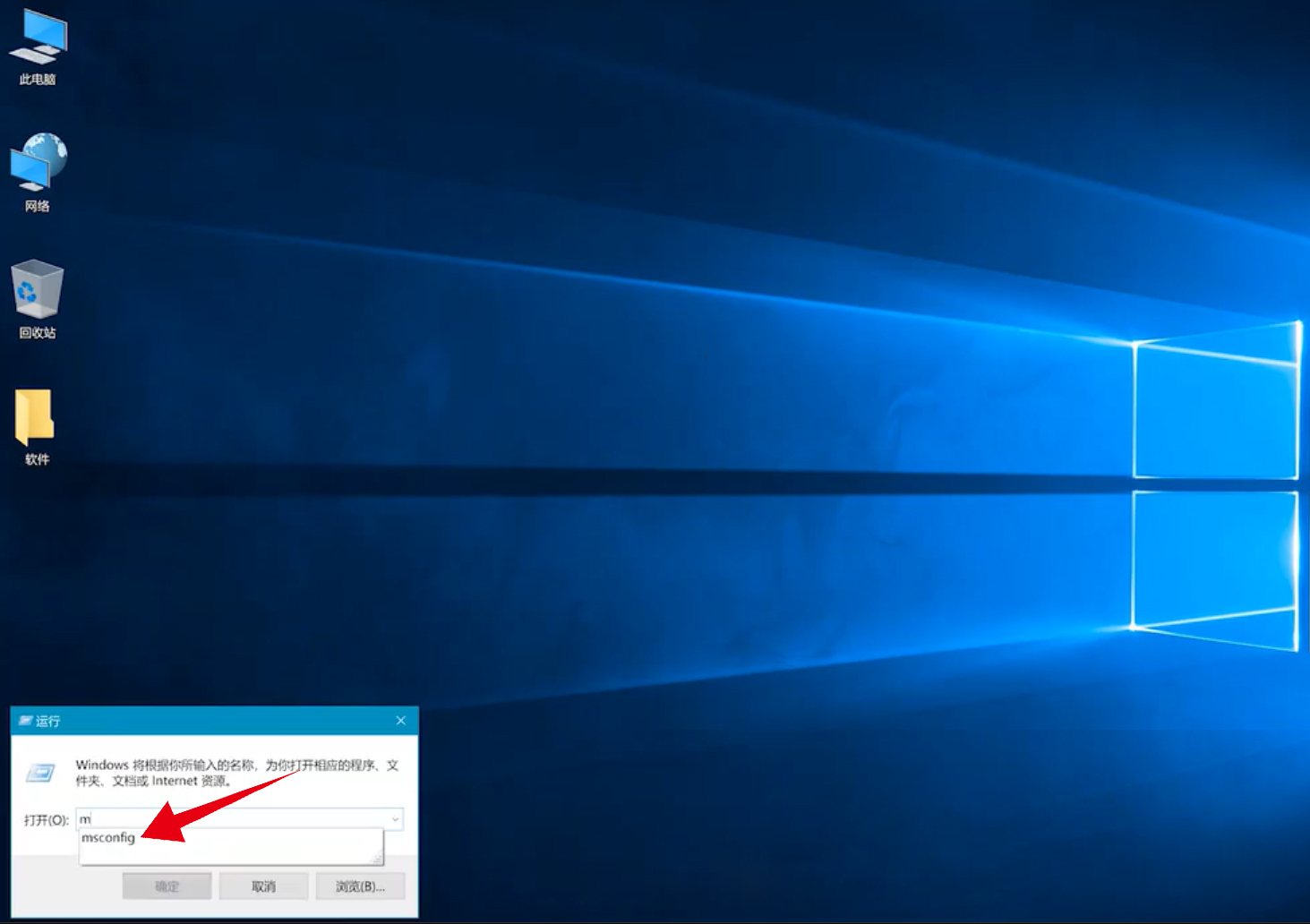Image resolution: width=1310 pixels, height=924 pixels.
Task: Click the 确定 button
Action: (167, 886)
